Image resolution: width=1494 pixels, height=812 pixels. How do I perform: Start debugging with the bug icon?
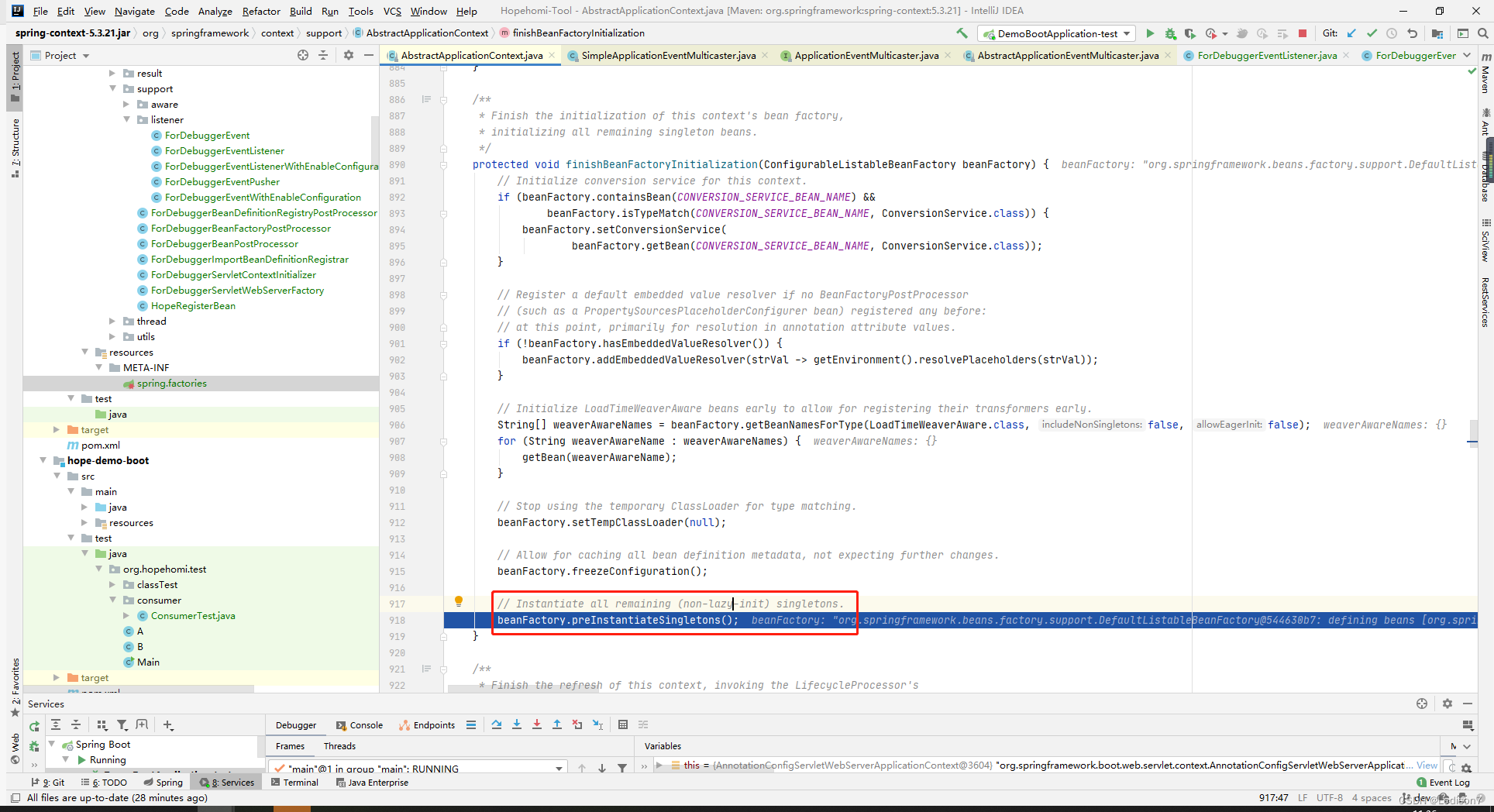click(1170, 33)
